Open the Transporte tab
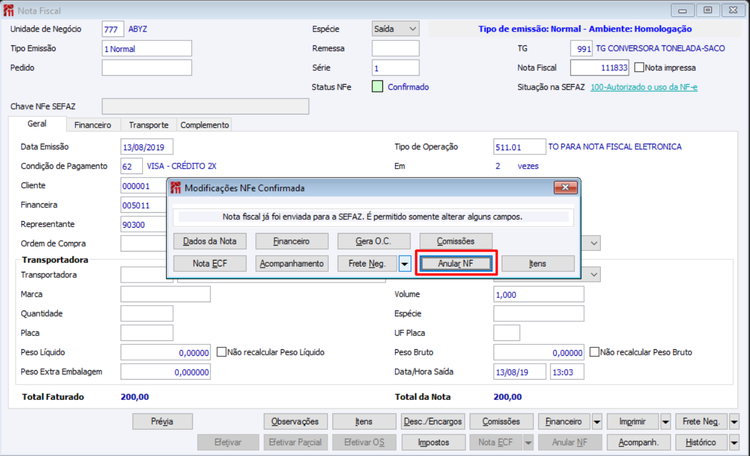 pos(149,125)
